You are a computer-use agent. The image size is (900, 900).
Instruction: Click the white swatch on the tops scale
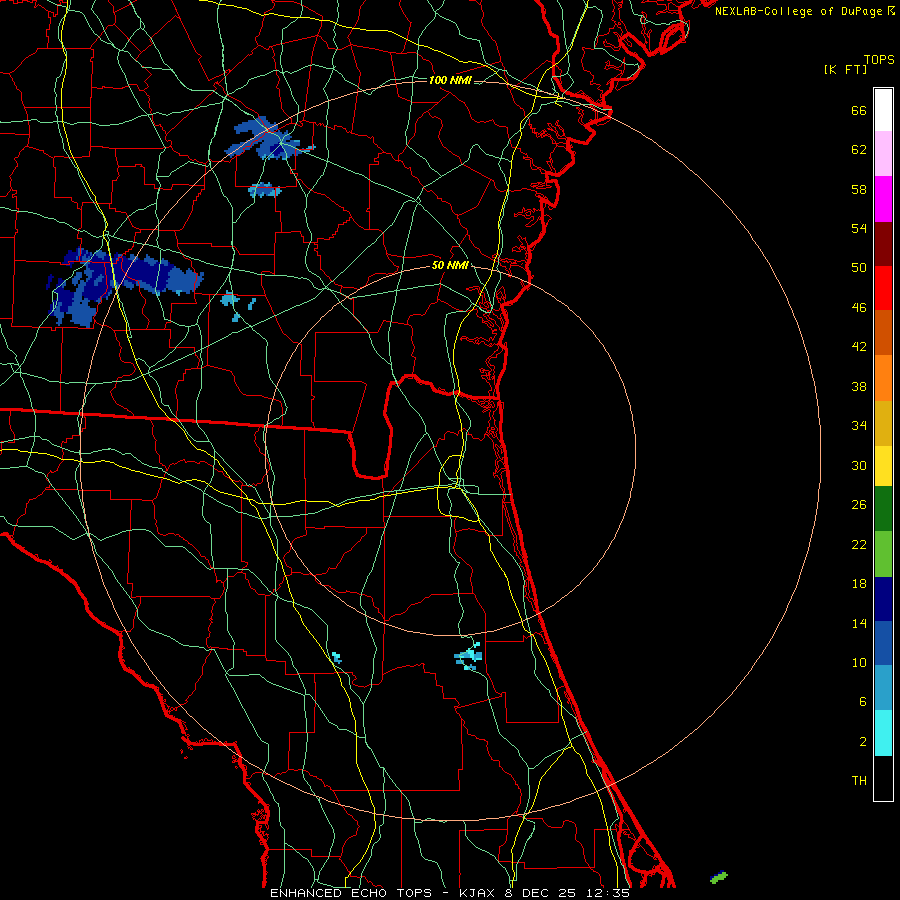point(883,110)
